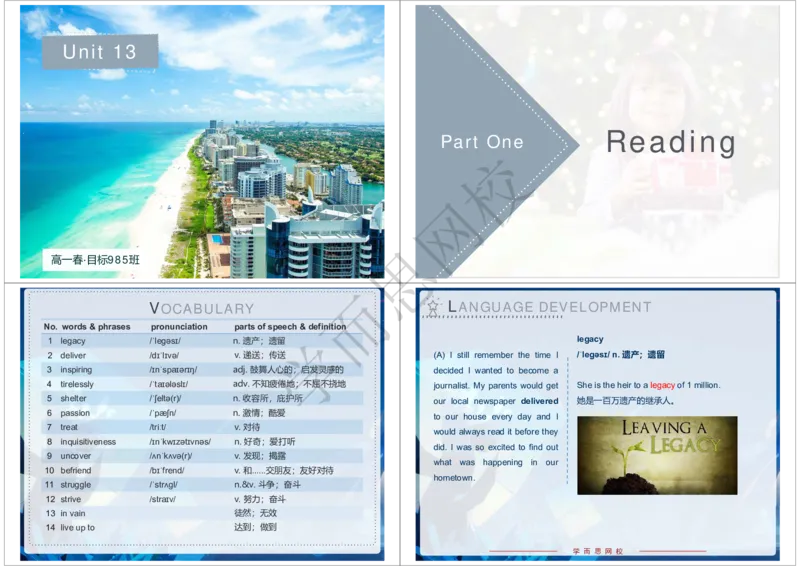Select the "words & phrases" column header
Image resolution: width=800 pixels, height=566 pixels.
click(x=96, y=327)
